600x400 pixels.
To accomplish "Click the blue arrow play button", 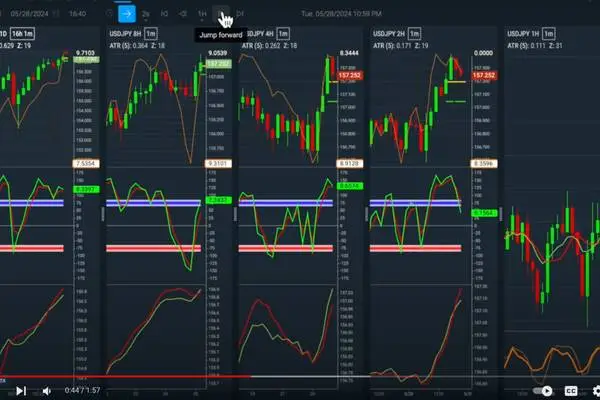I will pos(127,14).
